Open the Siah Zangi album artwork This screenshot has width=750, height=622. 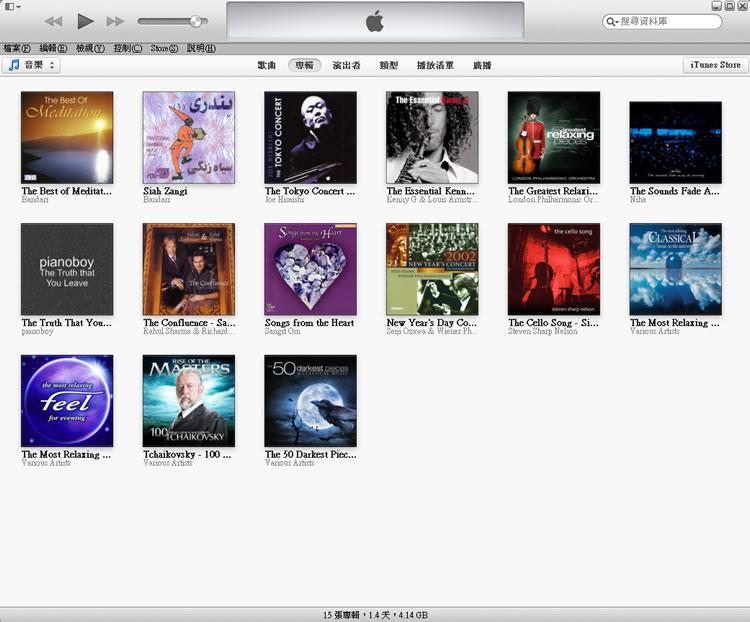click(189, 138)
